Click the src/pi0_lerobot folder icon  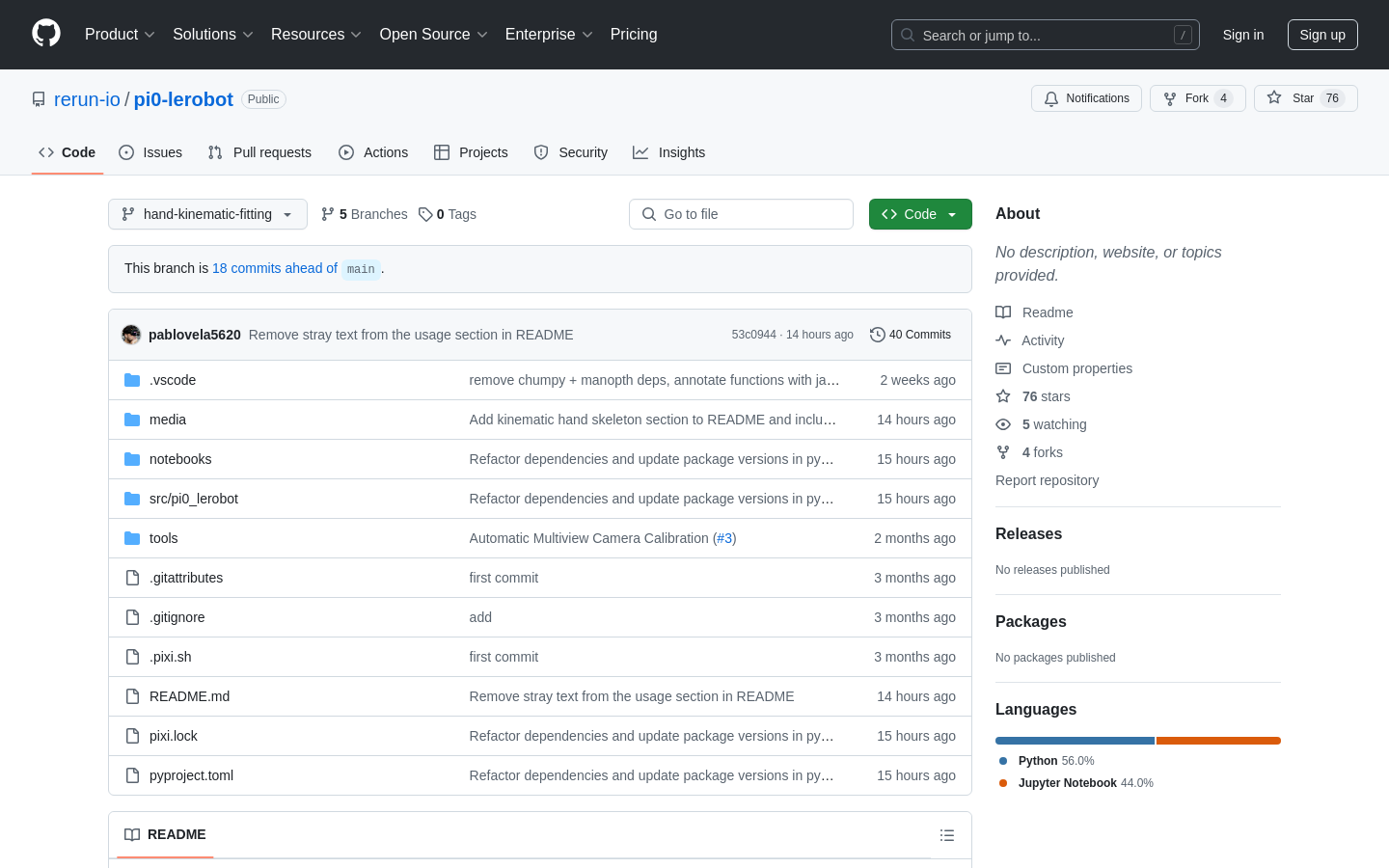tap(132, 499)
